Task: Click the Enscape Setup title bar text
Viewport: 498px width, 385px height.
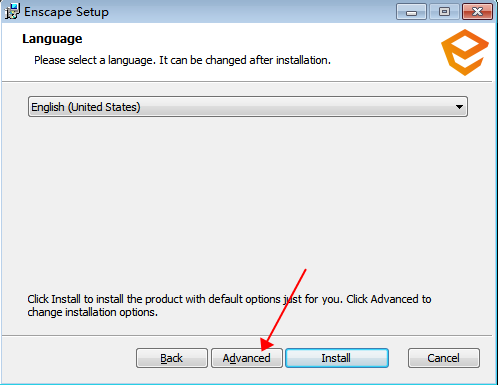Action: pos(66,12)
